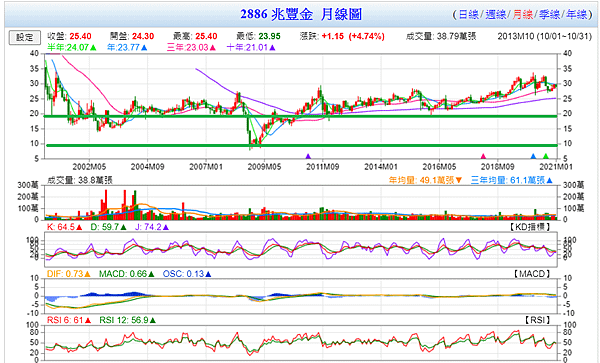Click the 2011M09 date axis label
The height and width of the screenshot is (363, 600).
point(322,167)
